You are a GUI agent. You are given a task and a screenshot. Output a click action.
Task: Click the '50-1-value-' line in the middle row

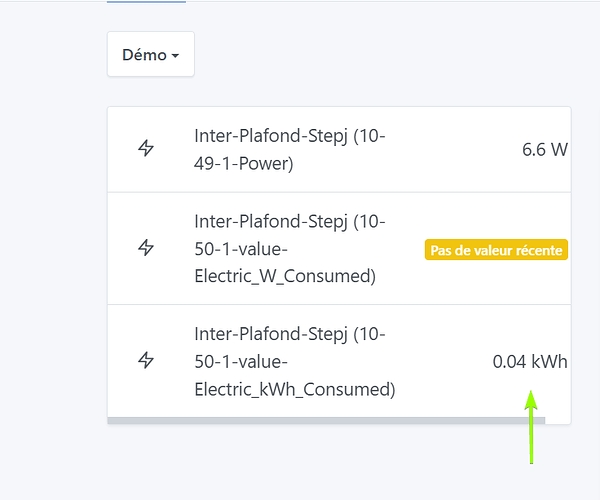click(x=240, y=248)
